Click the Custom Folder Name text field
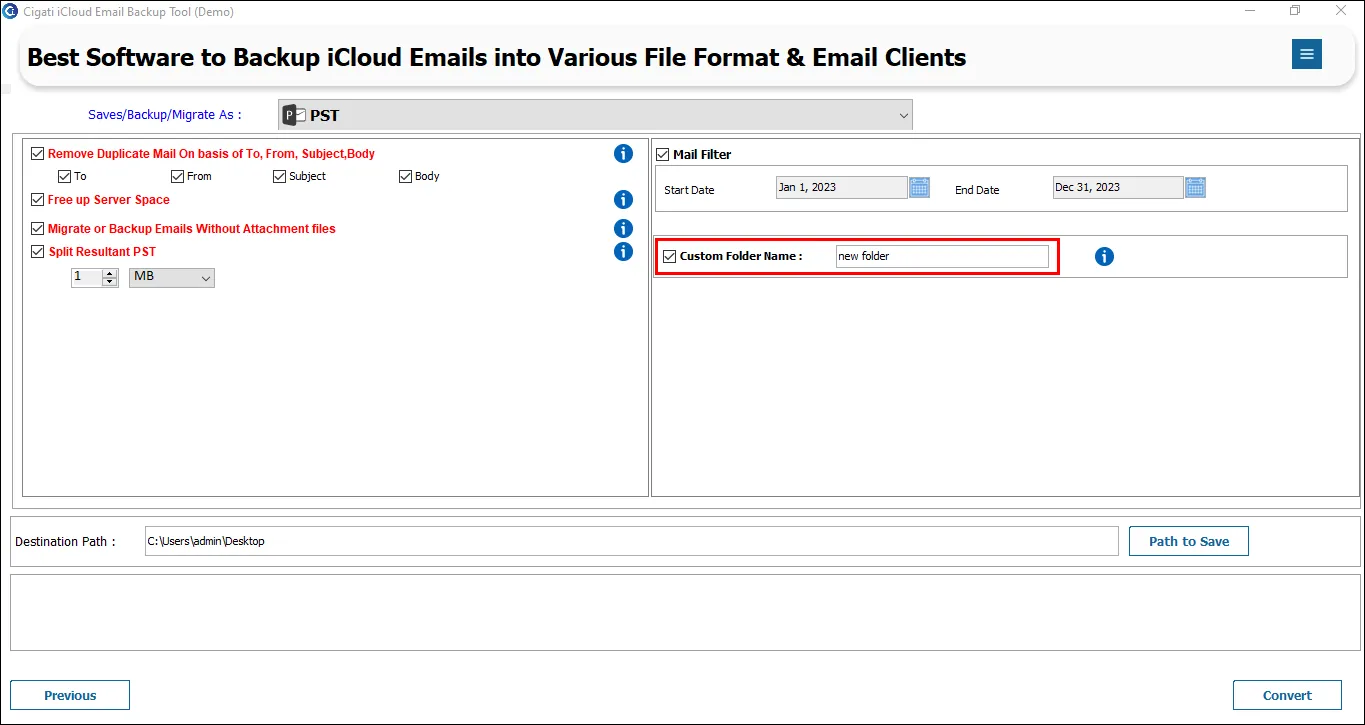This screenshot has width=1365, height=725. pos(942,257)
